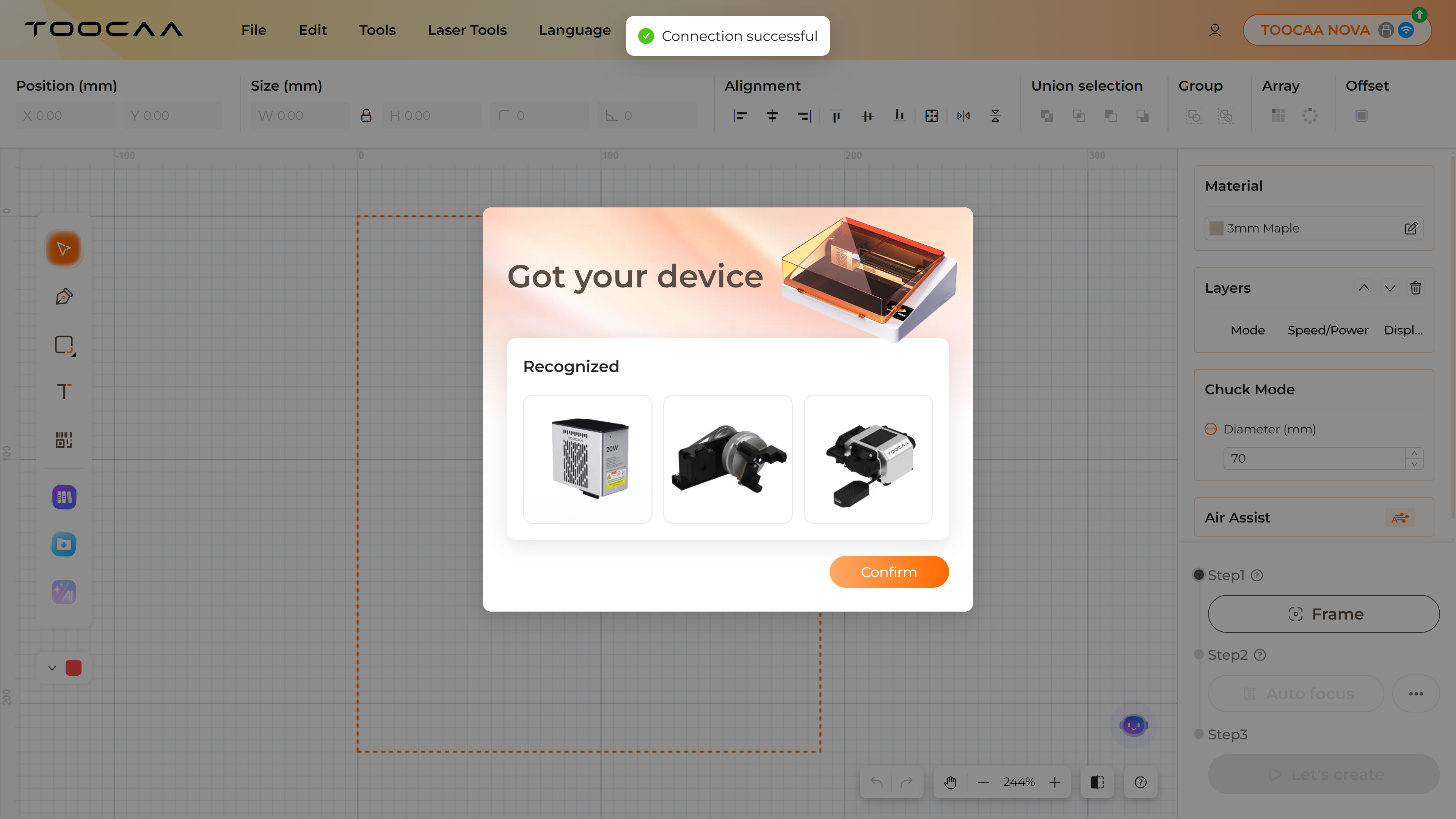Toggle the size aspect ratio lock
Screen dimensions: 1456x819
[x=366, y=116]
